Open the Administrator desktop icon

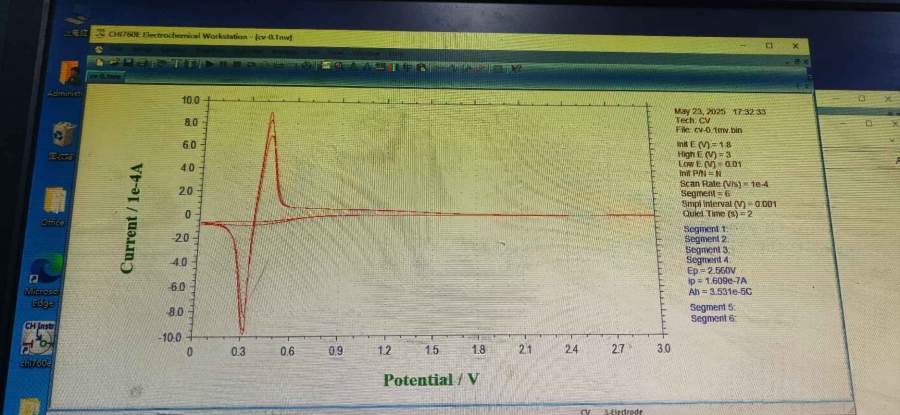point(70,79)
